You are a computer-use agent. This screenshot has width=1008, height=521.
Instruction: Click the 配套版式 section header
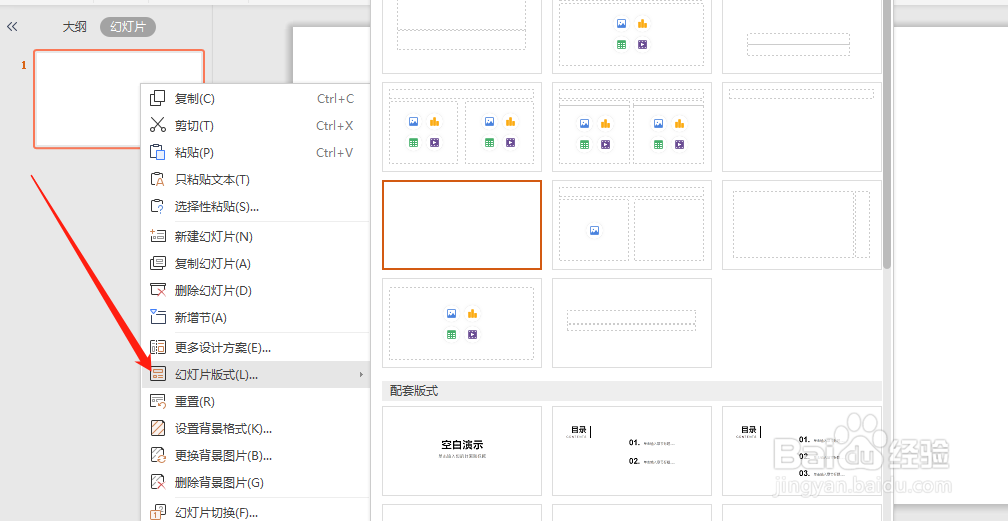632,390
